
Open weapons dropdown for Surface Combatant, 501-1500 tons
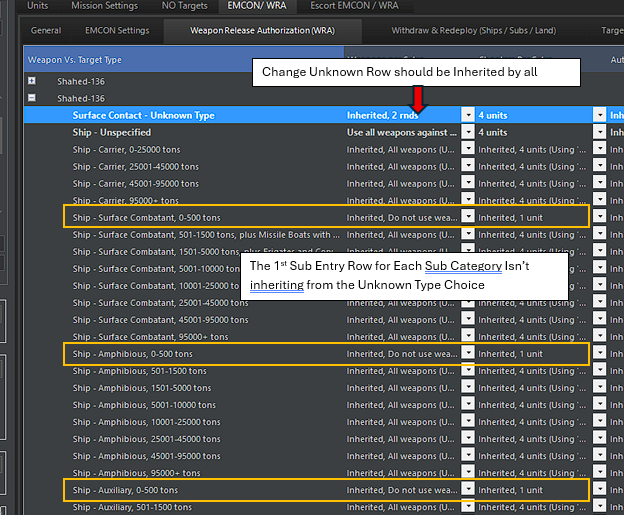pos(468,234)
